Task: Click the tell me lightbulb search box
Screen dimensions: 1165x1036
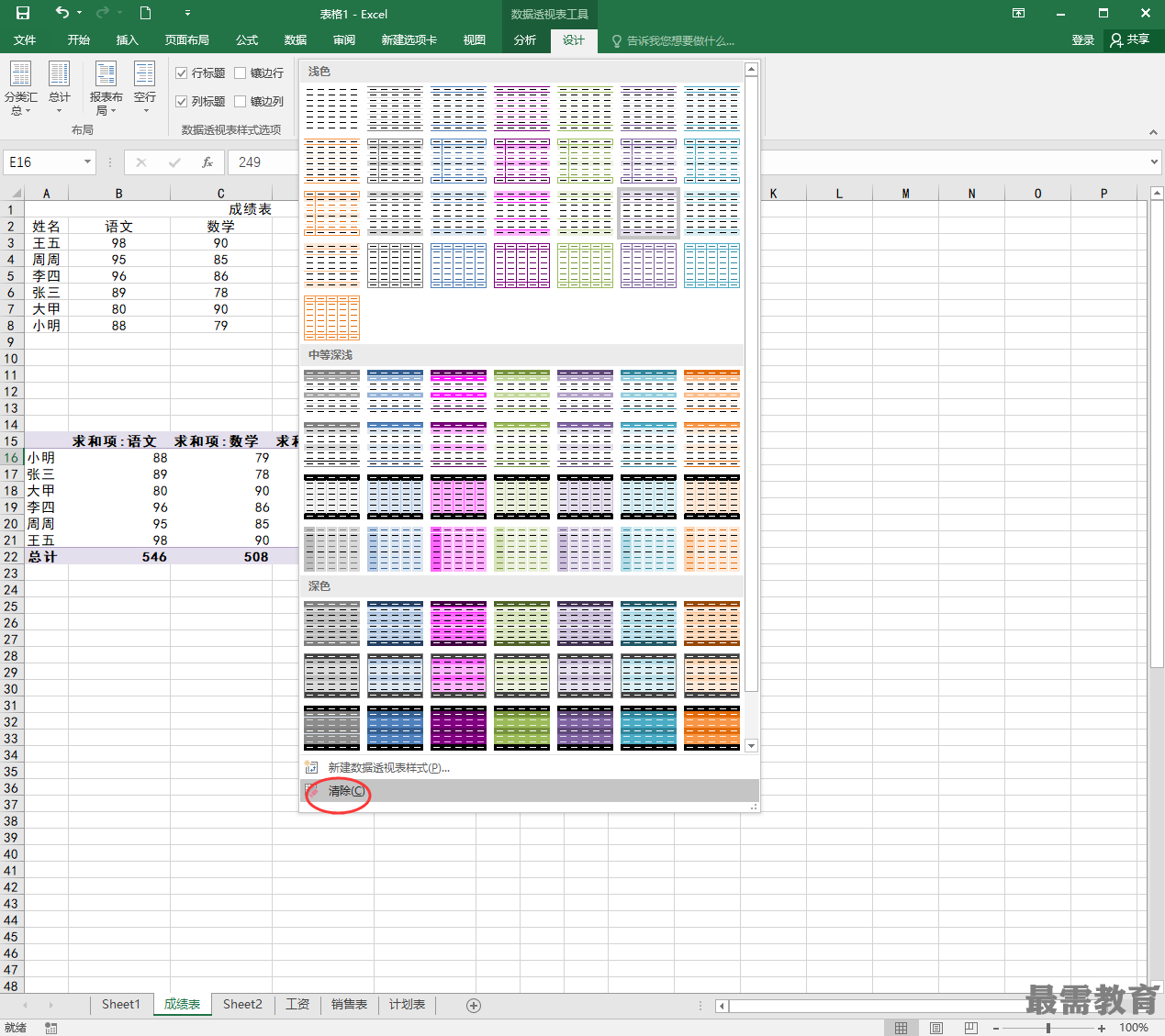Action: click(x=673, y=40)
